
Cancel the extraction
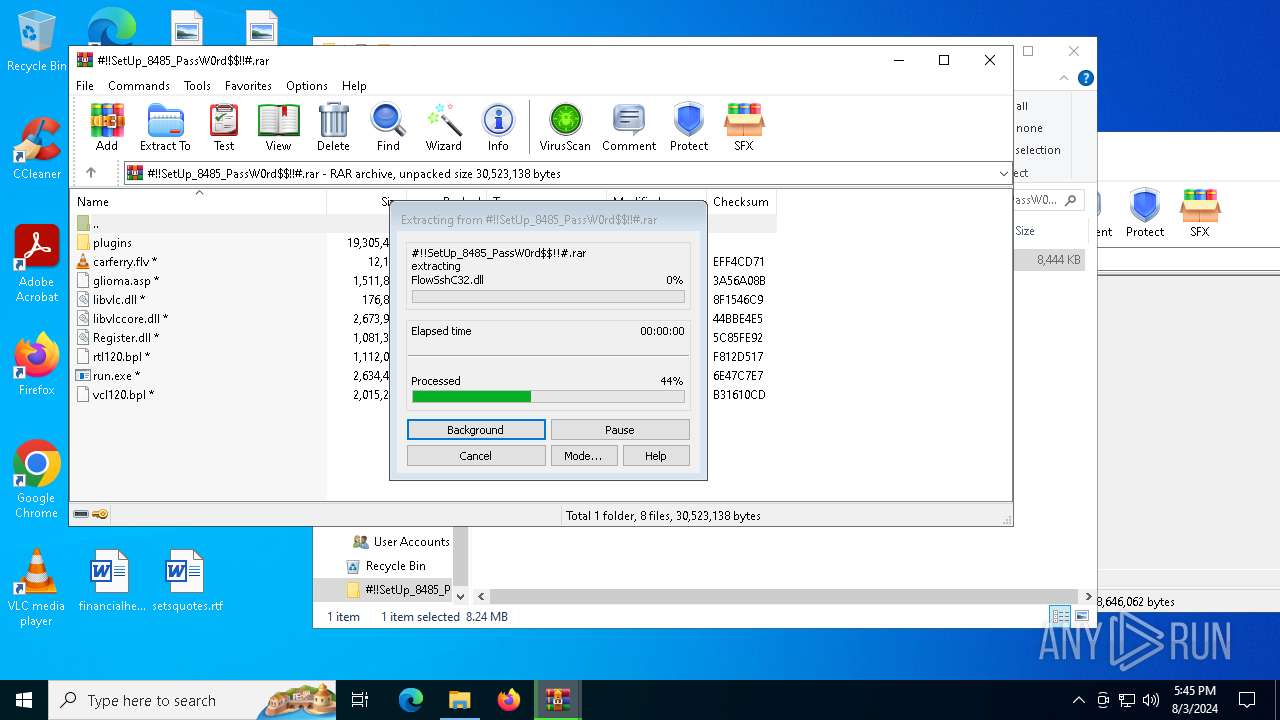tap(476, 456)
